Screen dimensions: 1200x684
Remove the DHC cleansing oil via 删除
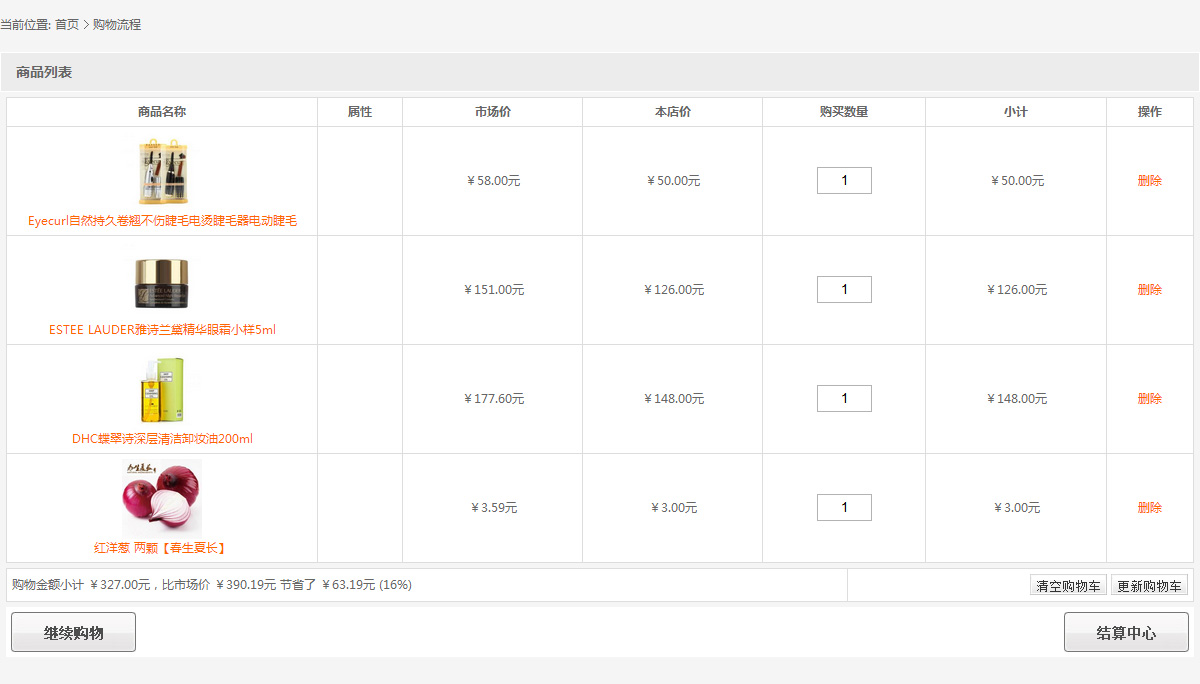[1150, 399]
